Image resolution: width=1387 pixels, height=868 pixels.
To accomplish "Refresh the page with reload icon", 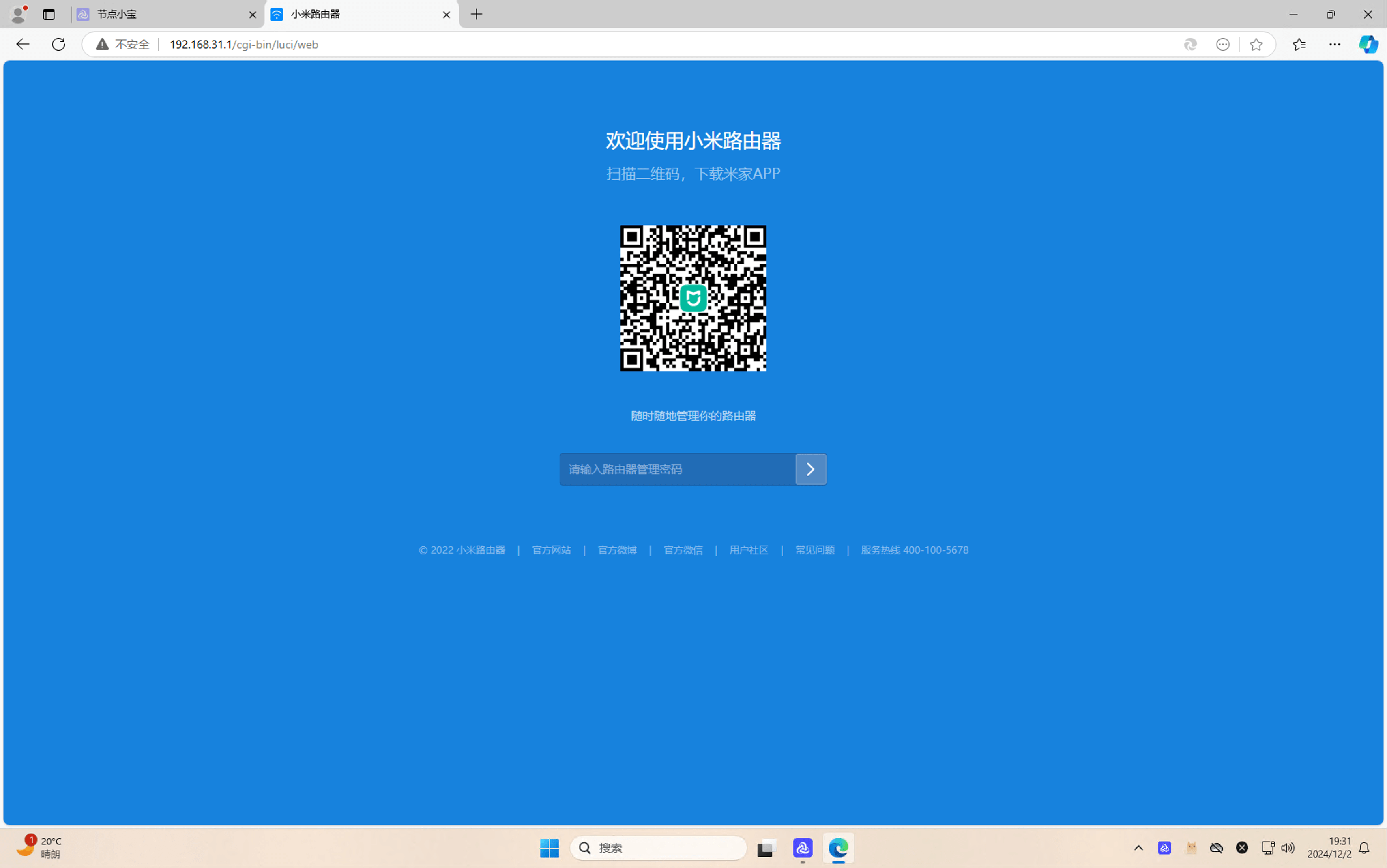I will pos(58,44).
